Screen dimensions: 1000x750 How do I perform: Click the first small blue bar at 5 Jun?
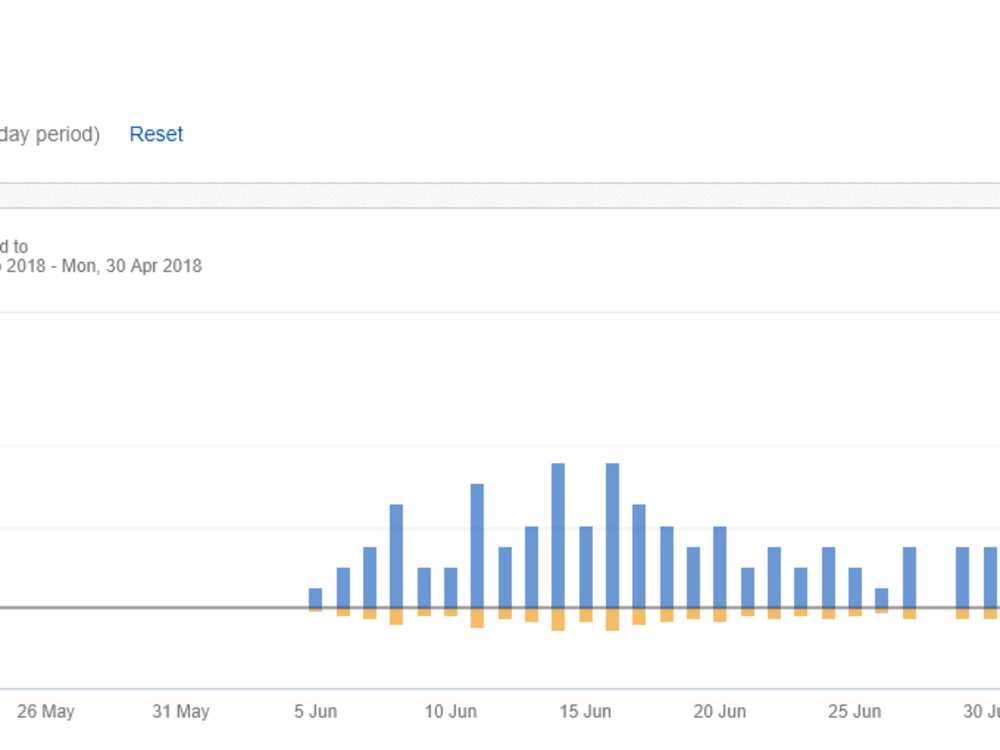click(316, 598)
